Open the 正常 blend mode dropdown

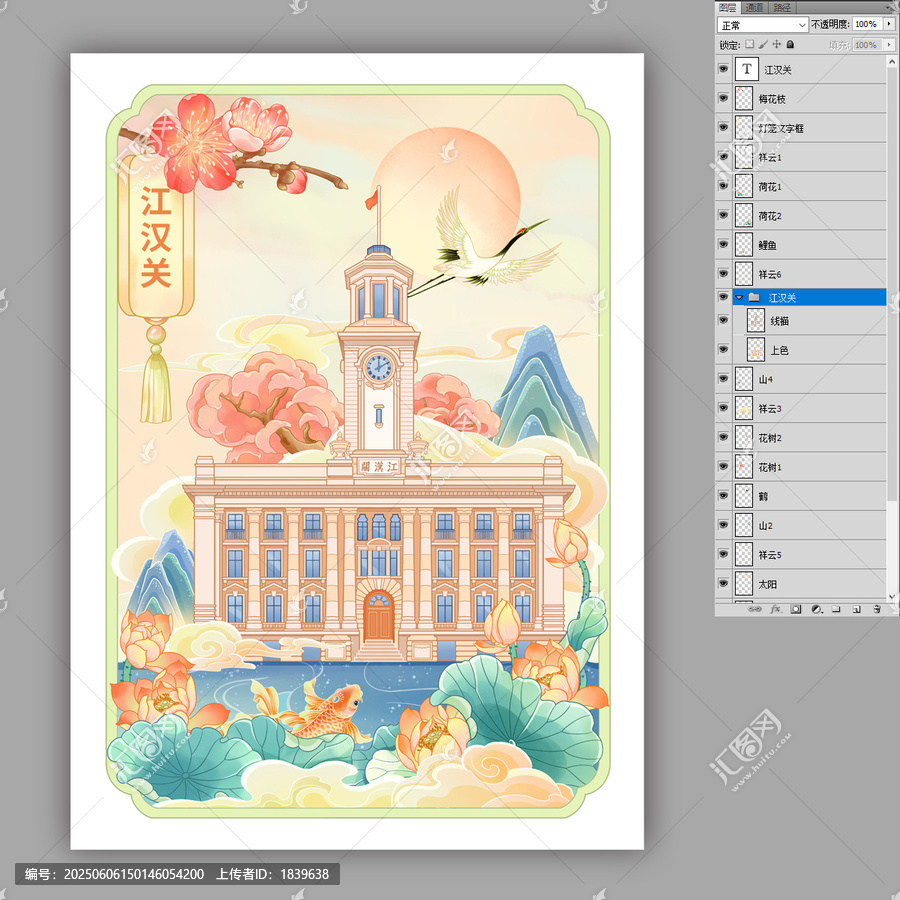[x=763, y=25]
